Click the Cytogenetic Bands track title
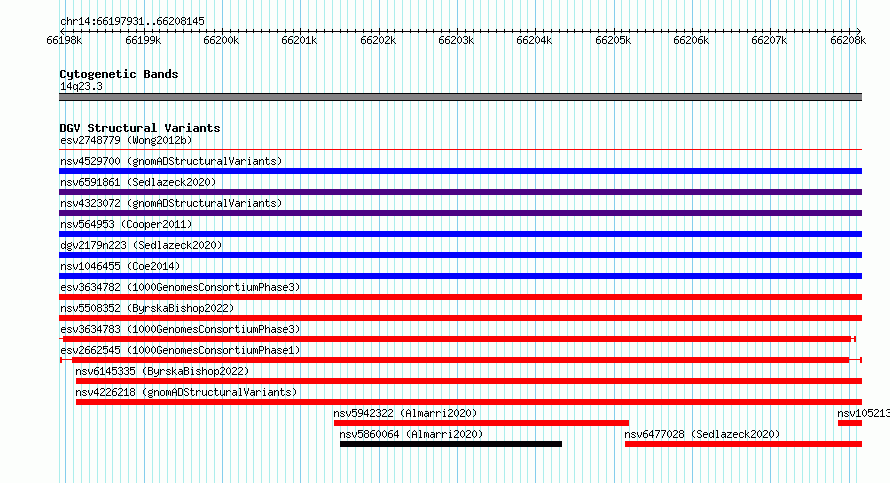The width and height of the screenshot is (890, 483). (119, 74)
